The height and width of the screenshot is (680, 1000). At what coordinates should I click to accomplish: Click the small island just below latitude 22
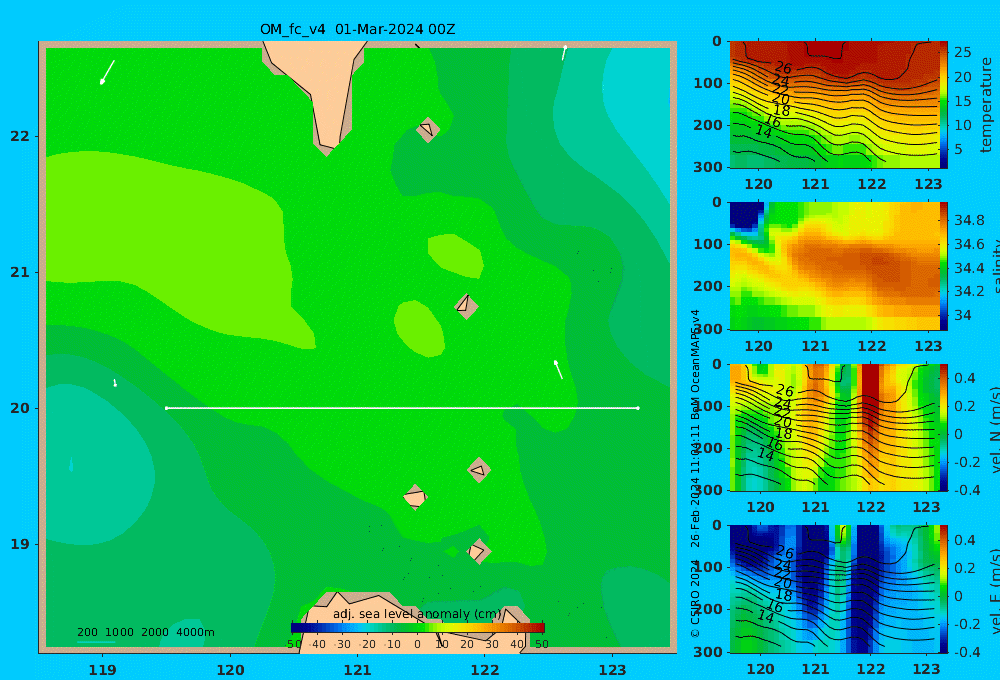428,129
